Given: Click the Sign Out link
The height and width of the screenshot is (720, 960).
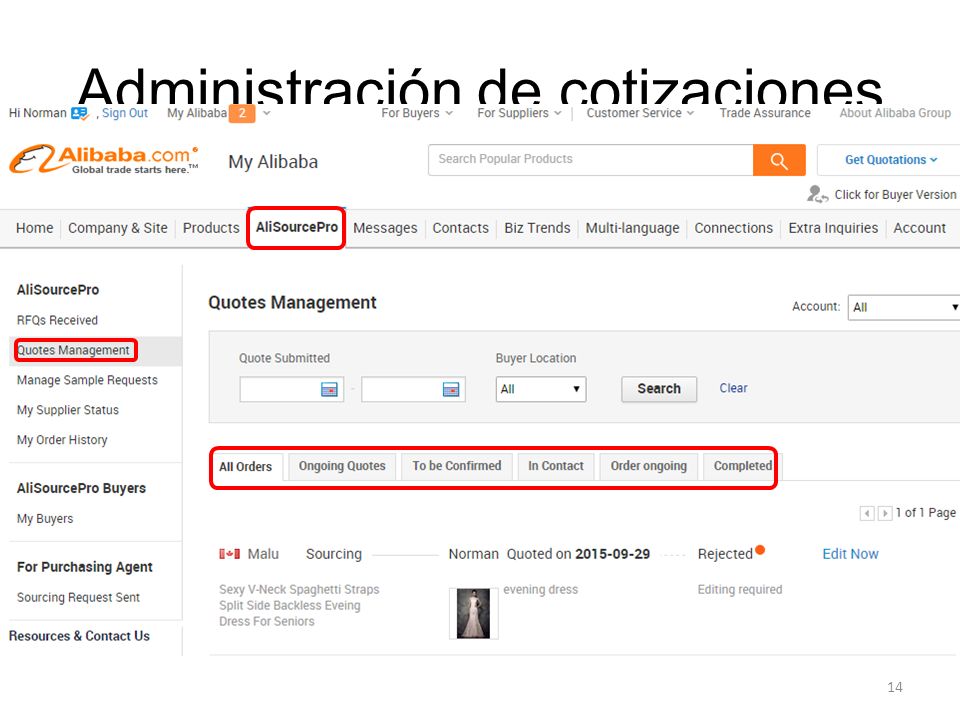Looking at the screenshot, I should pyautogui.click(x=125, y=113).
